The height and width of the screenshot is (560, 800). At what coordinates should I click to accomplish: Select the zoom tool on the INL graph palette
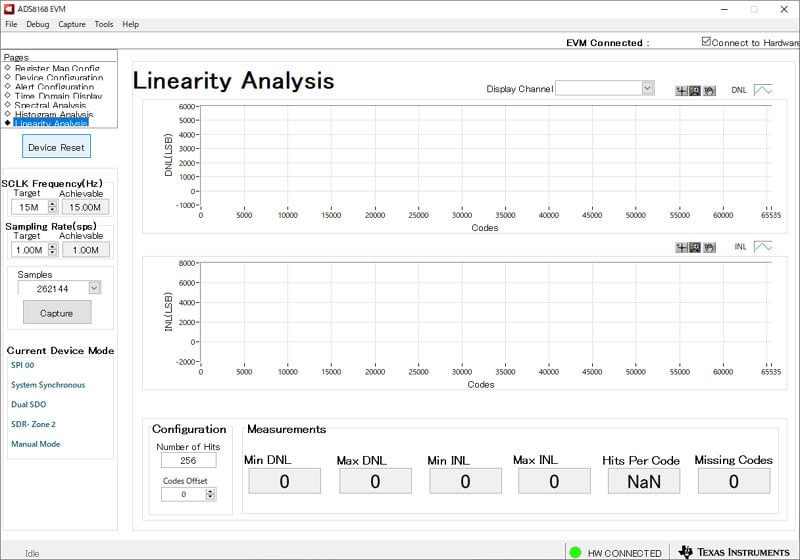coord(695,247)
